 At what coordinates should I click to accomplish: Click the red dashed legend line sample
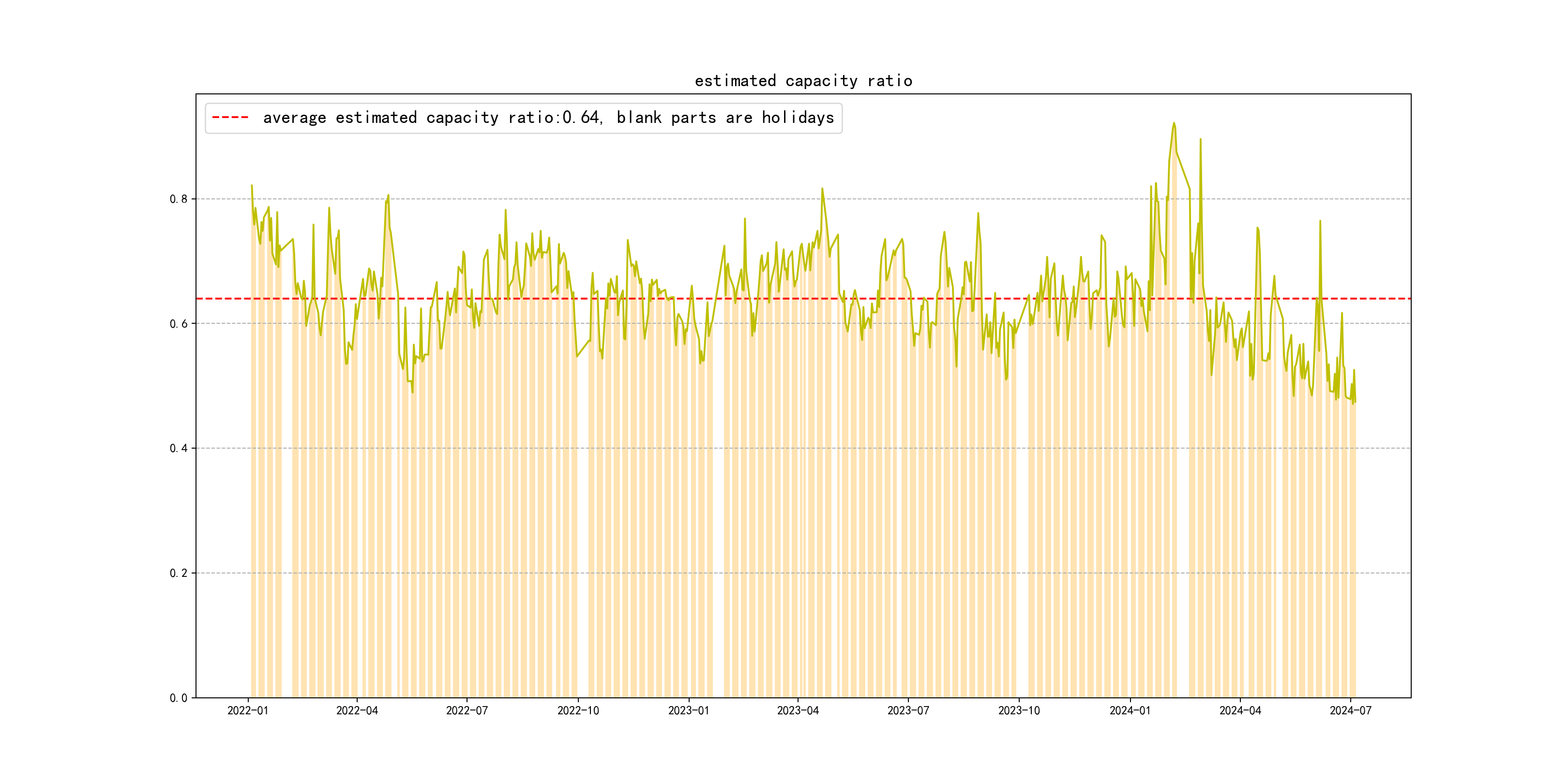point(230,118)
